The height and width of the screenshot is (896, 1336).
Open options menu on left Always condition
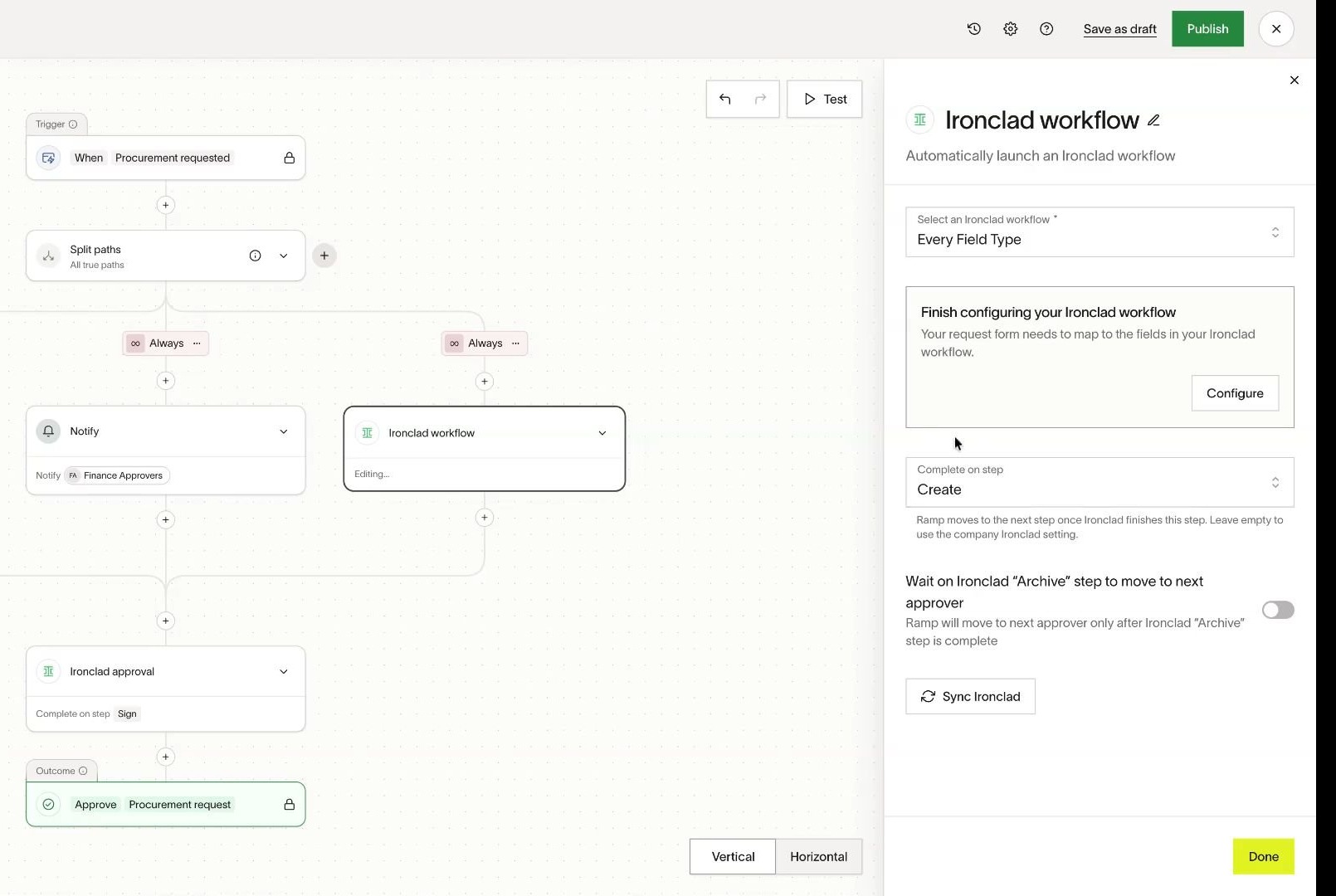(x=197, y=343)
